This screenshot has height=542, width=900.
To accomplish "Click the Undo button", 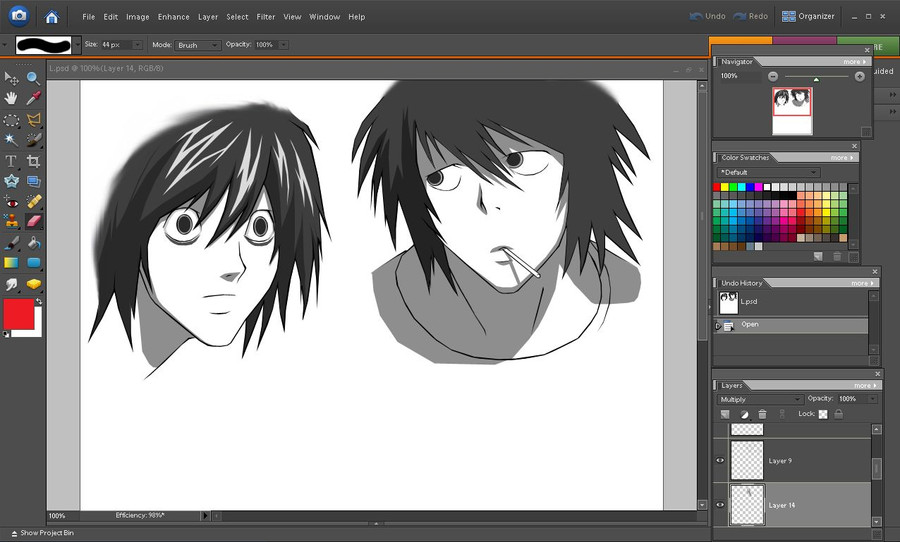I will 707,16.
